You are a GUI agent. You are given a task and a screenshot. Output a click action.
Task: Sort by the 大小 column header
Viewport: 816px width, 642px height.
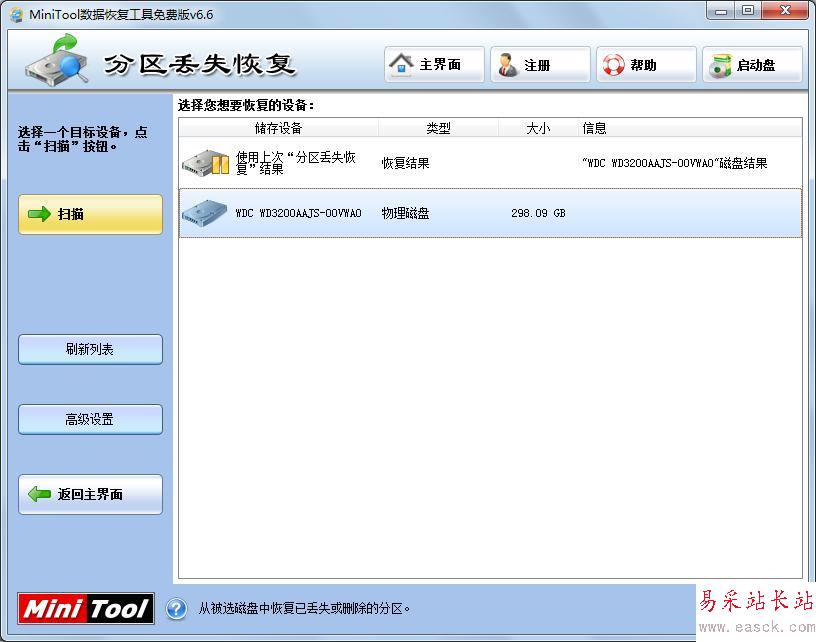538,128
